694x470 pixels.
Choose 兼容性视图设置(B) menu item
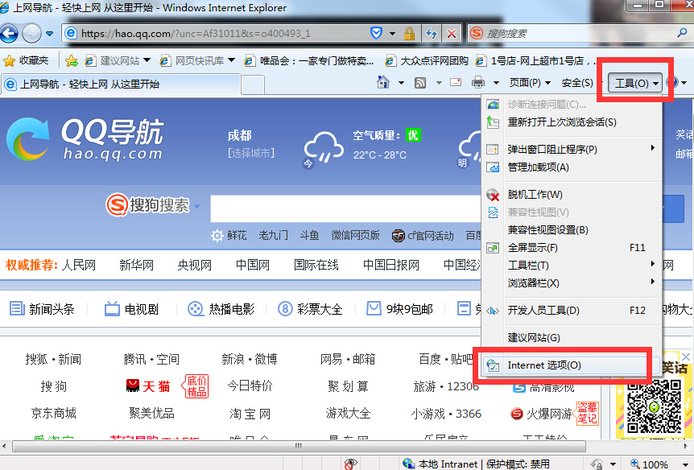click(x=571, y=230)
